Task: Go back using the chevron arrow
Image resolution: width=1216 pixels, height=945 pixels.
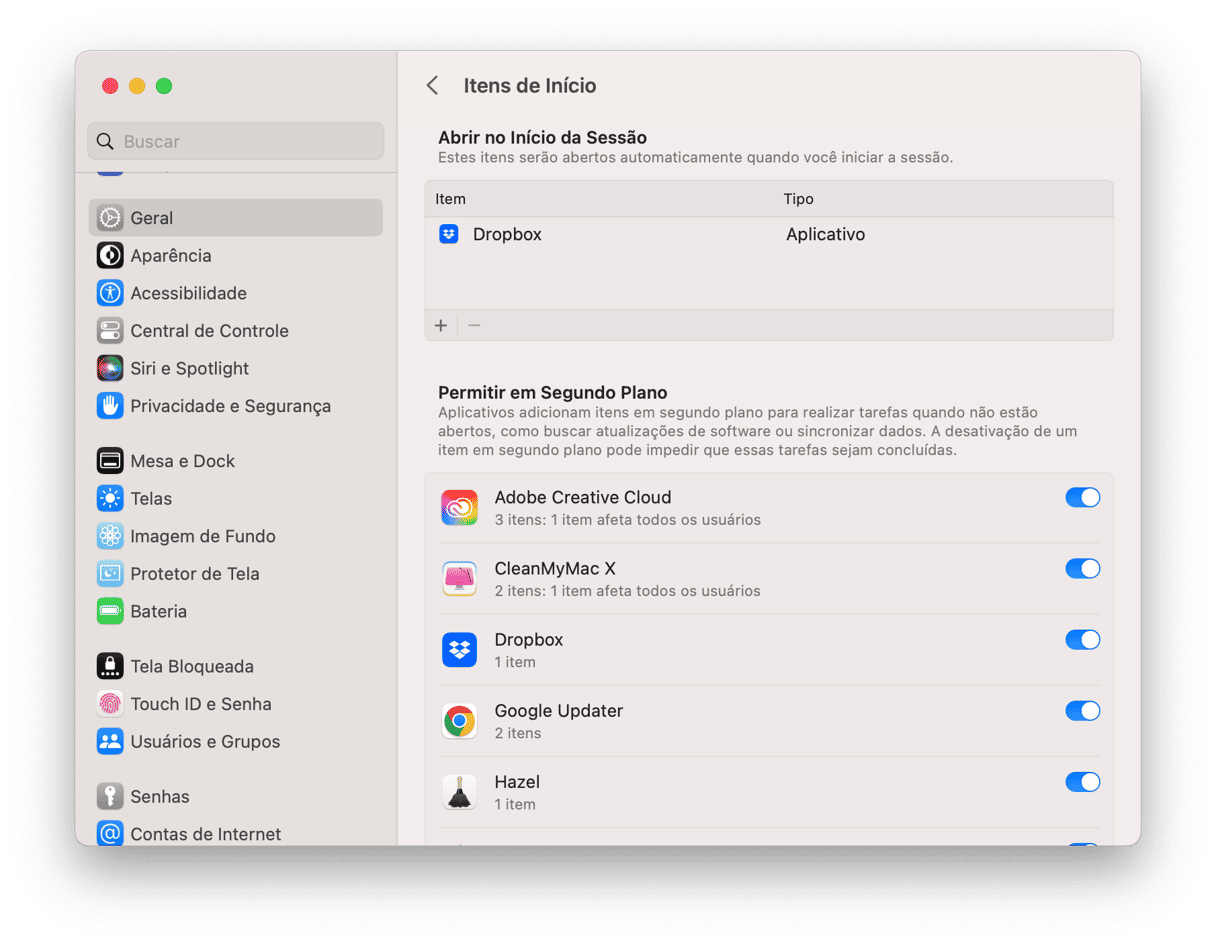Action: (433, 86)
